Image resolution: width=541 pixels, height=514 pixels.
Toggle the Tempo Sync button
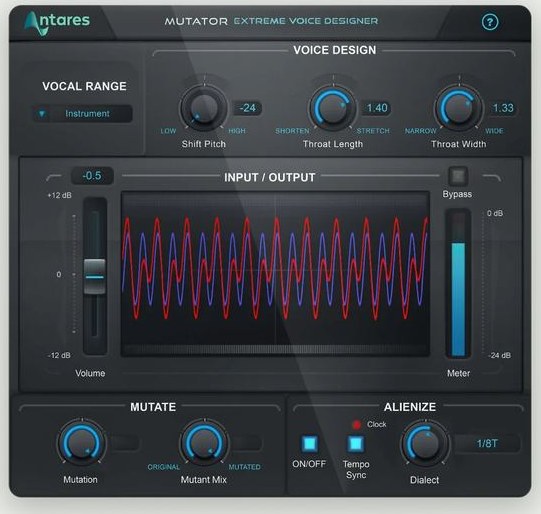[356, 444]
